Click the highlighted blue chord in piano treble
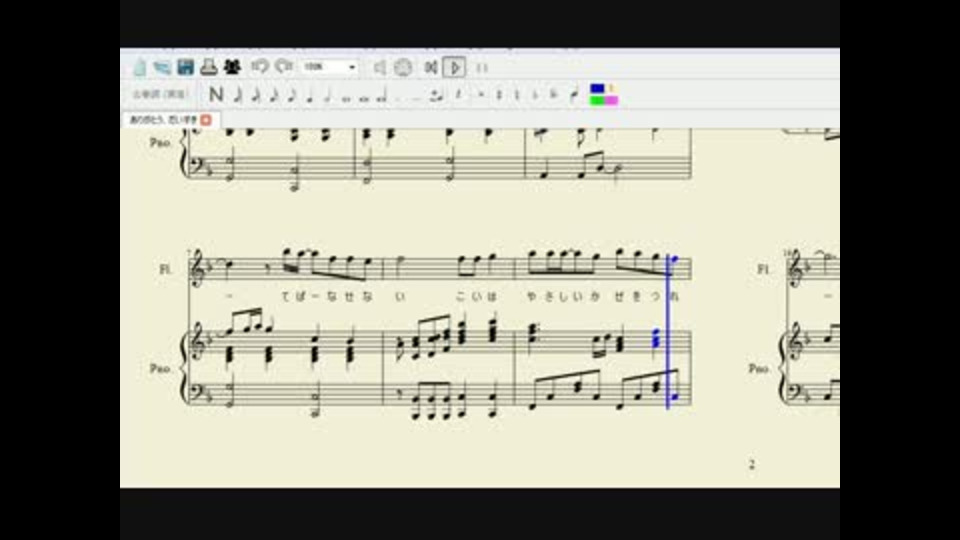960x540 pixels. [656, 339]
